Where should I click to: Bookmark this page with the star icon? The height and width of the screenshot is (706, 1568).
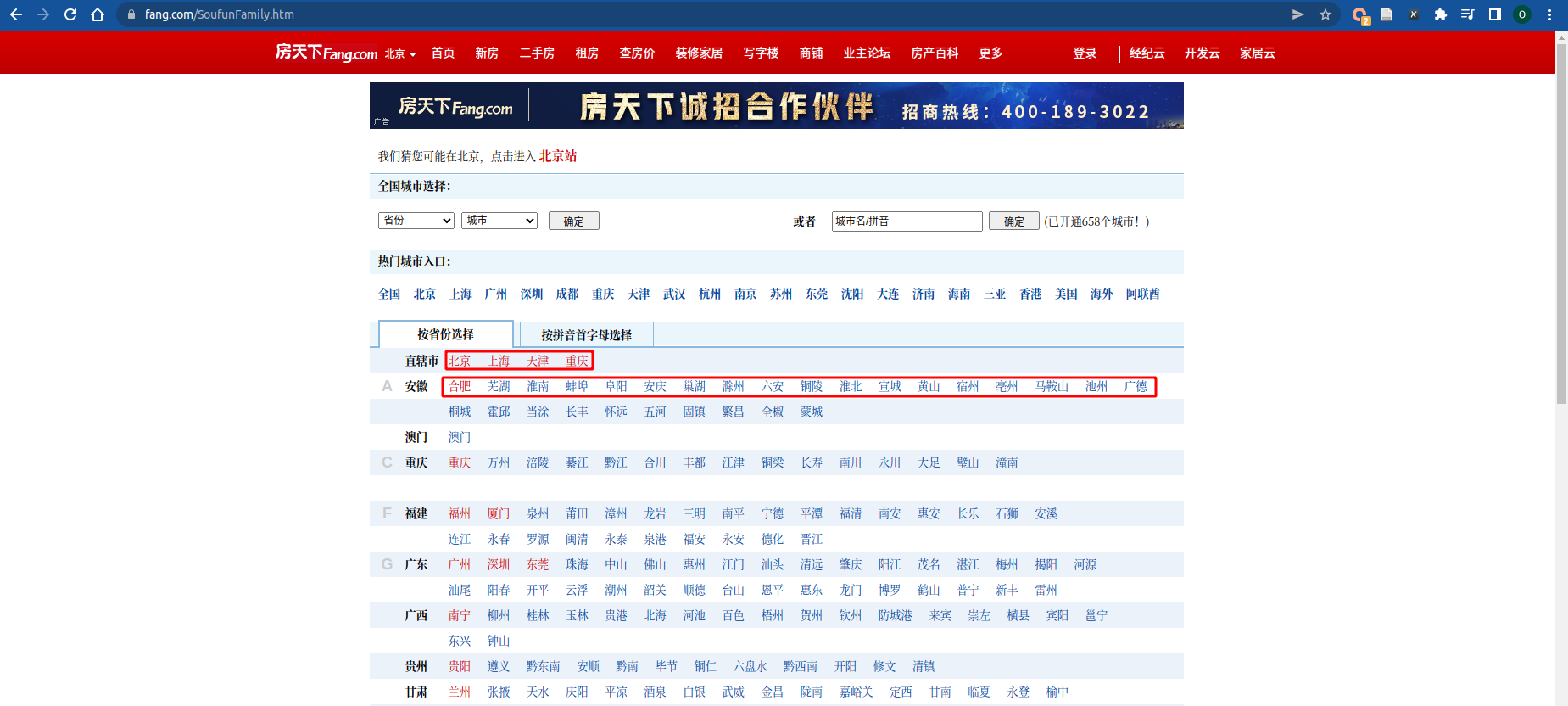pos(1325,14)
